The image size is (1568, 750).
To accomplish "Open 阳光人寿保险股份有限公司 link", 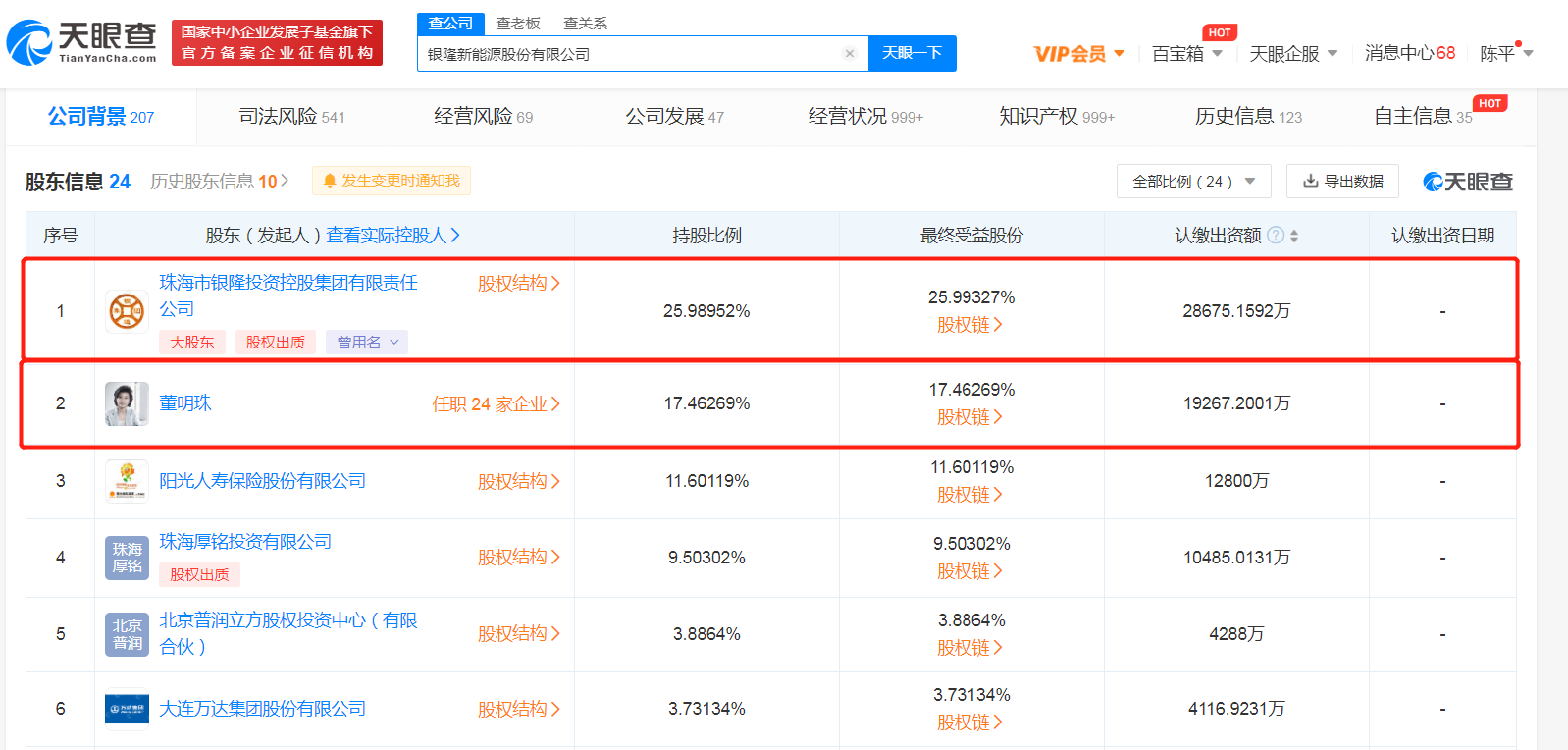I will [262, 481].
